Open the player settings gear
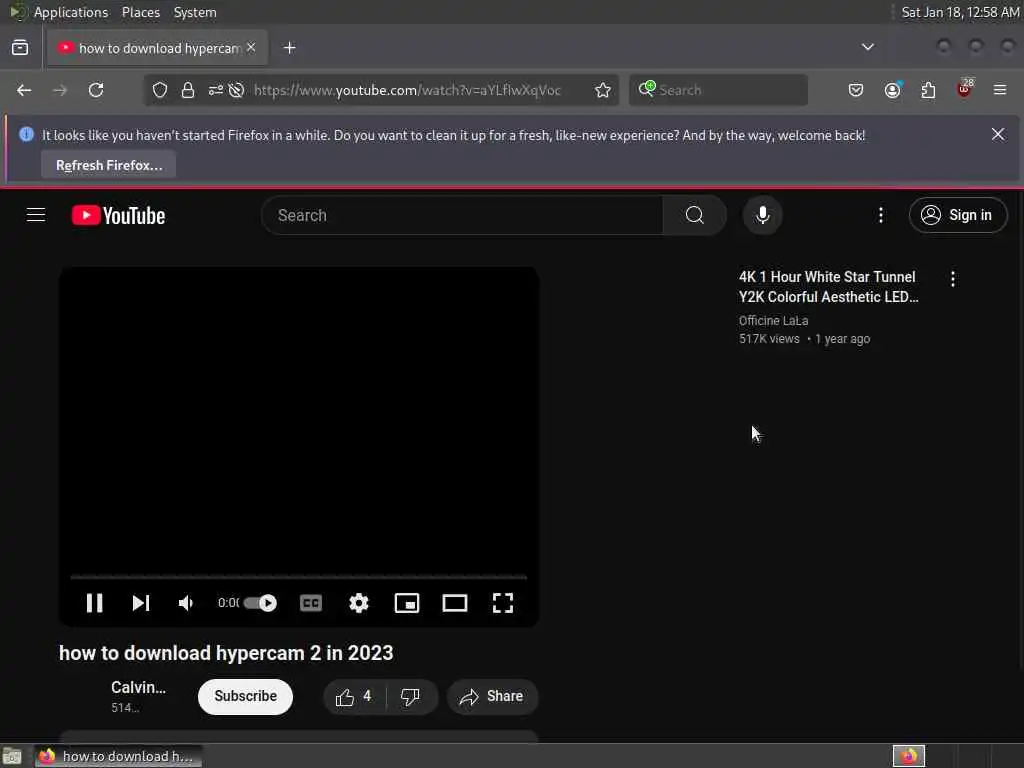Viewport: 1024px width, 768px height. coord(359,603)
